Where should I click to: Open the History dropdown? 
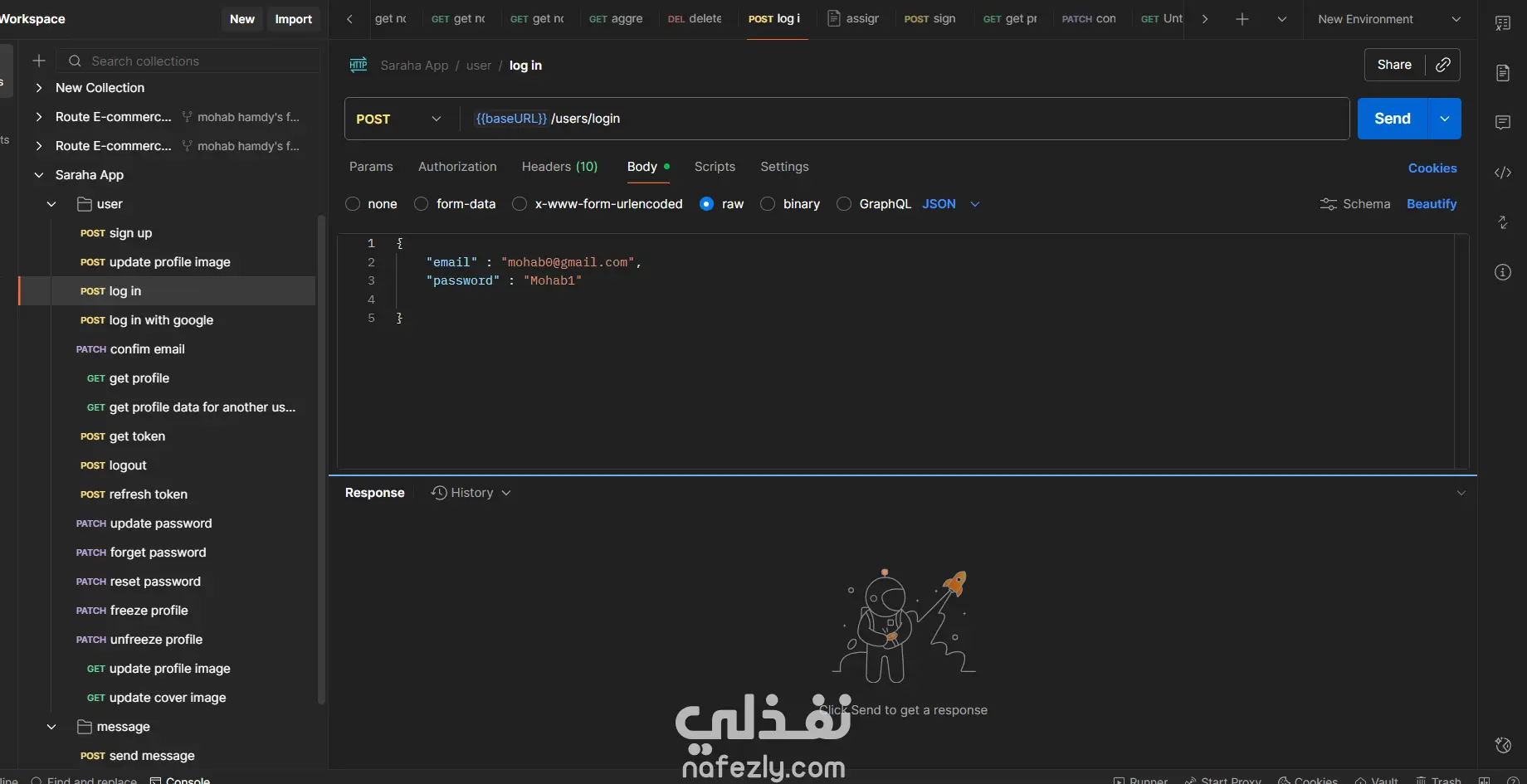(471, 493)
